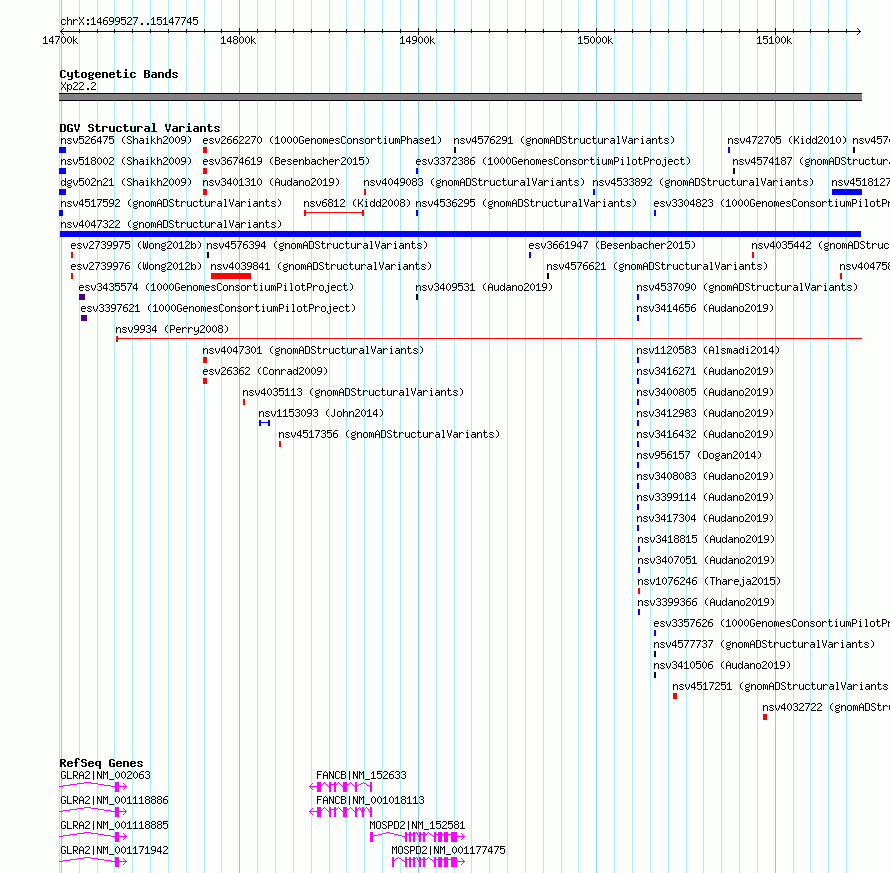Image resolution: width=890 pixels, height=873 pixels.
Task: Open esv3357626 variant label
Action: coord(771,623)
